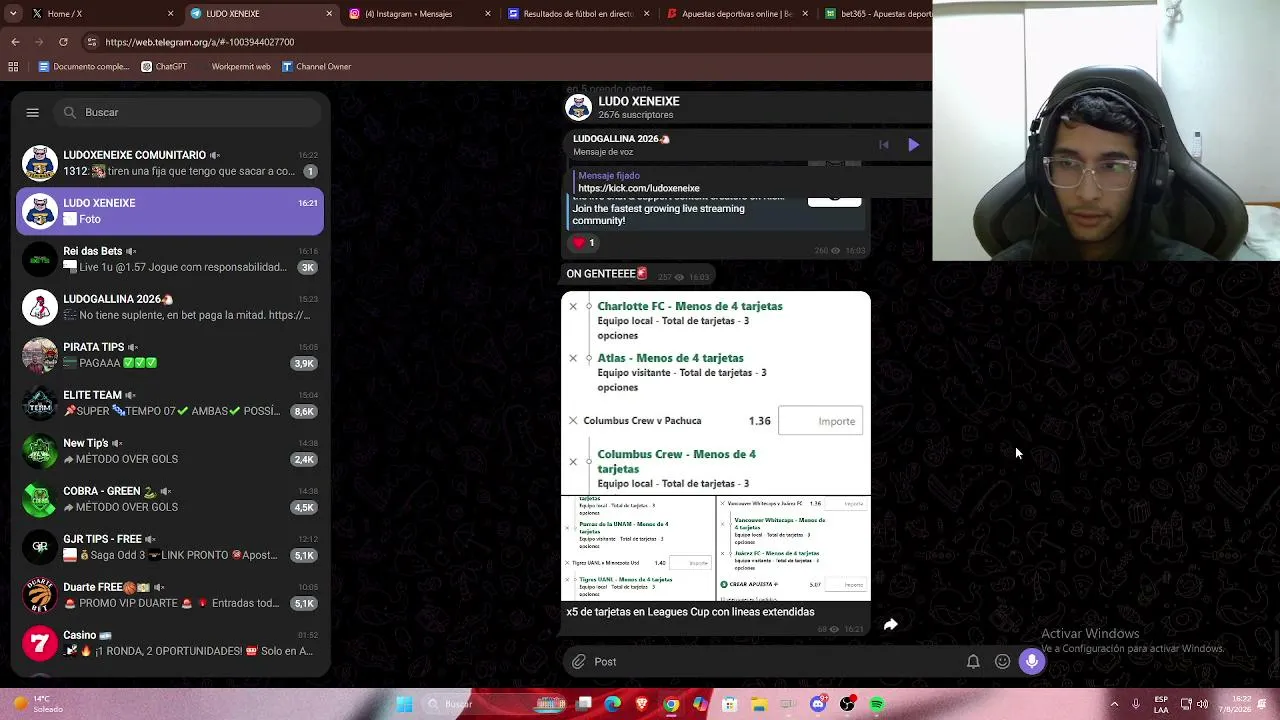Close the LUDO XENEIXE browser tab
The height and width of the screenshot is (720, 1280).
(x=329, y=14)
